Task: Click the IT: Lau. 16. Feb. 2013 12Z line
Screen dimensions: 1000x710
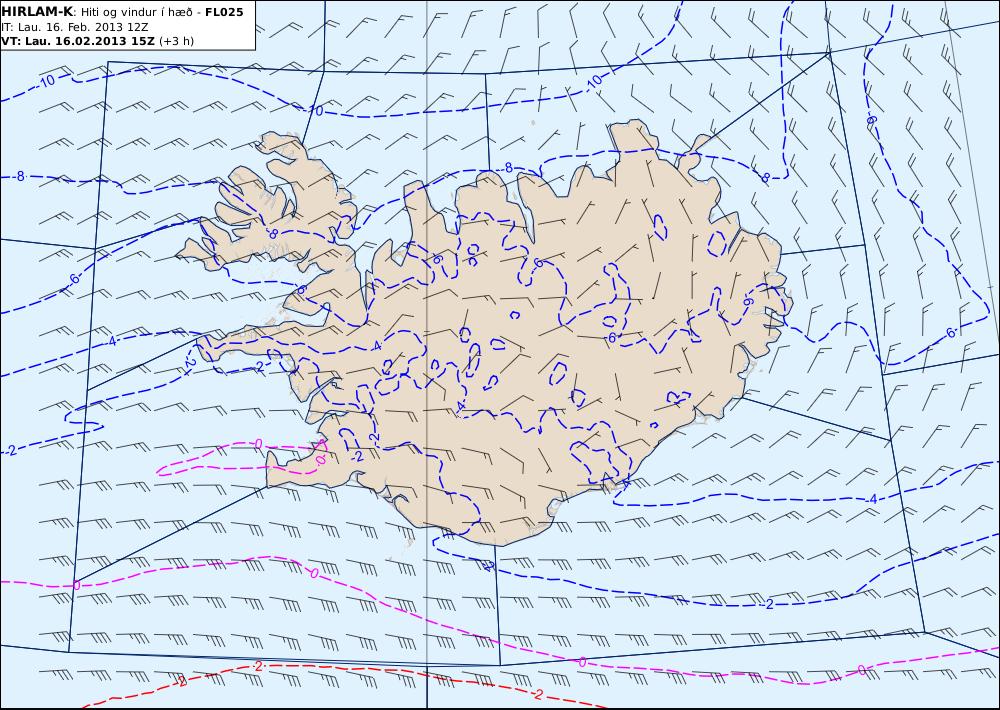Action: (x=75, y=27)
